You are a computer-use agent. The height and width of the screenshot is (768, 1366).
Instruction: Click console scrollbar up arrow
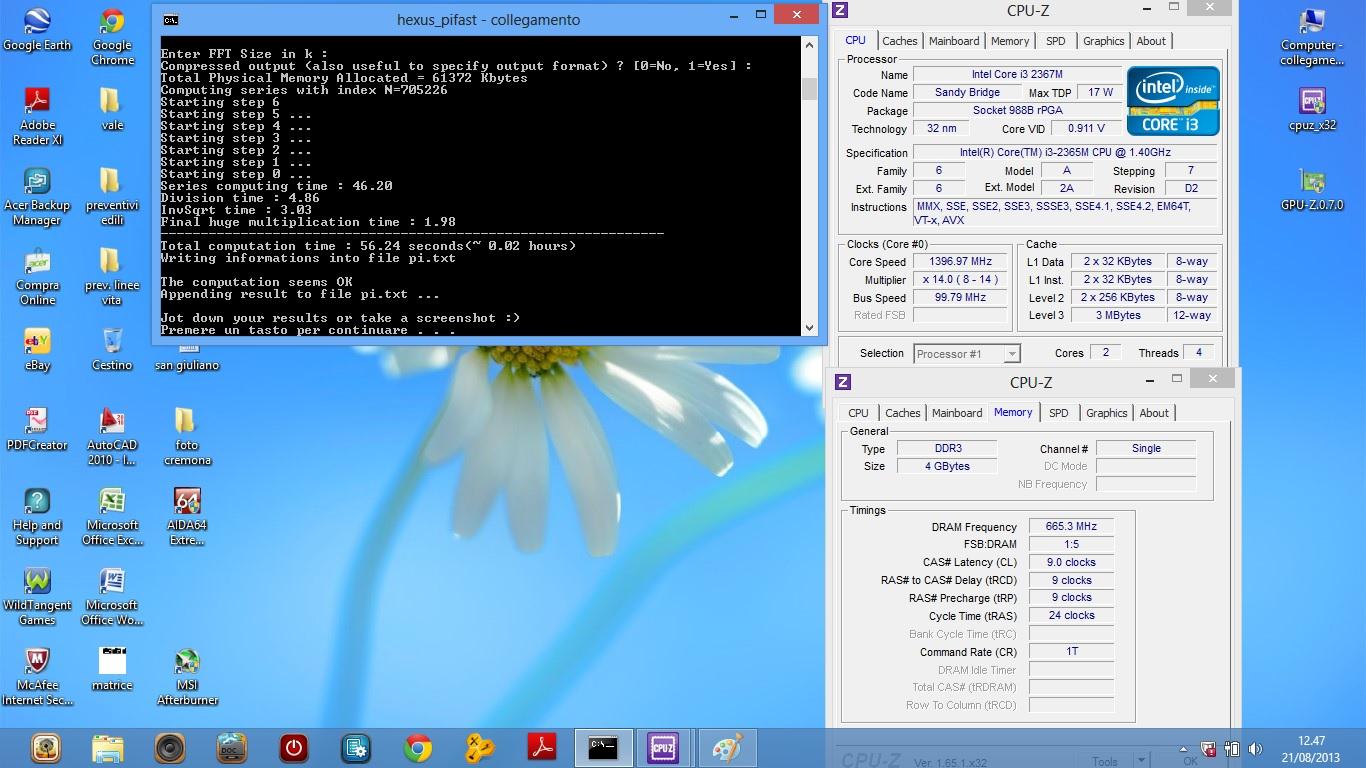click(809, 44)
